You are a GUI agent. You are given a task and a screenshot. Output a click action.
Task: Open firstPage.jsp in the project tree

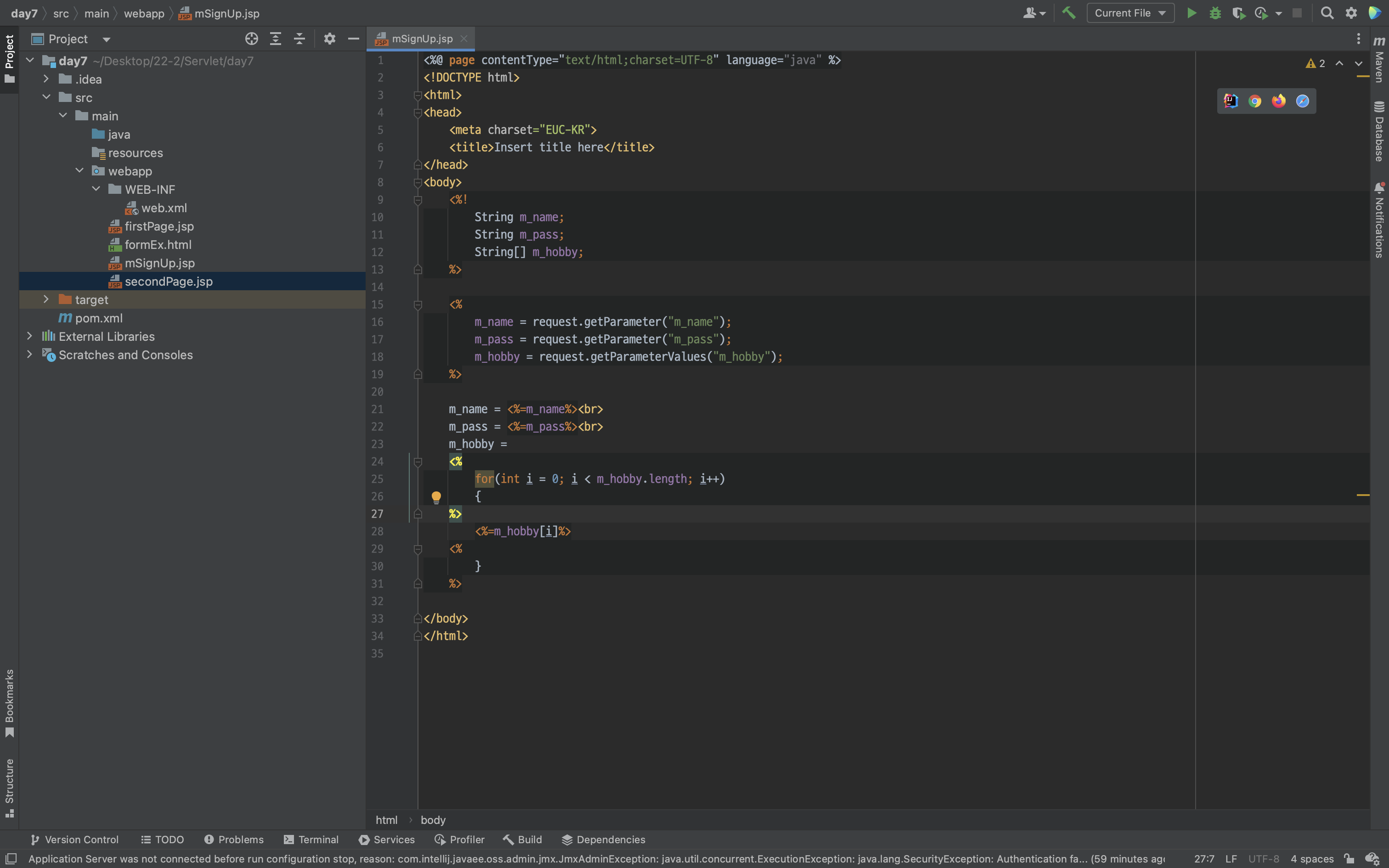coord(159,226)
